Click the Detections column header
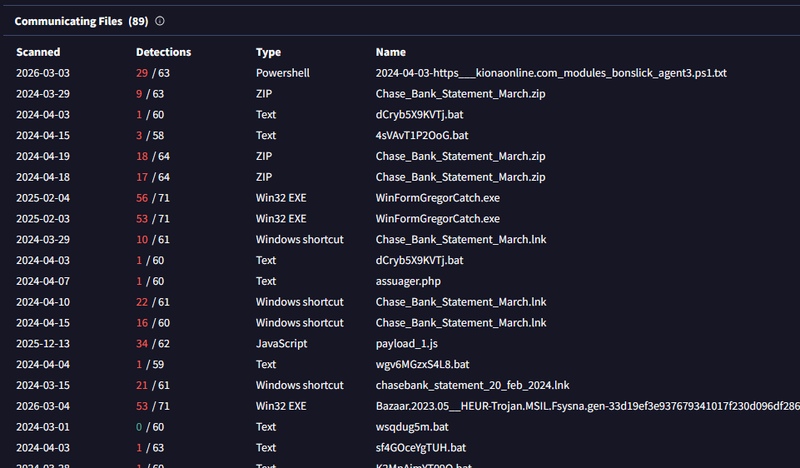This screenshot has height=468, width=800. click(x=163, y=52)
